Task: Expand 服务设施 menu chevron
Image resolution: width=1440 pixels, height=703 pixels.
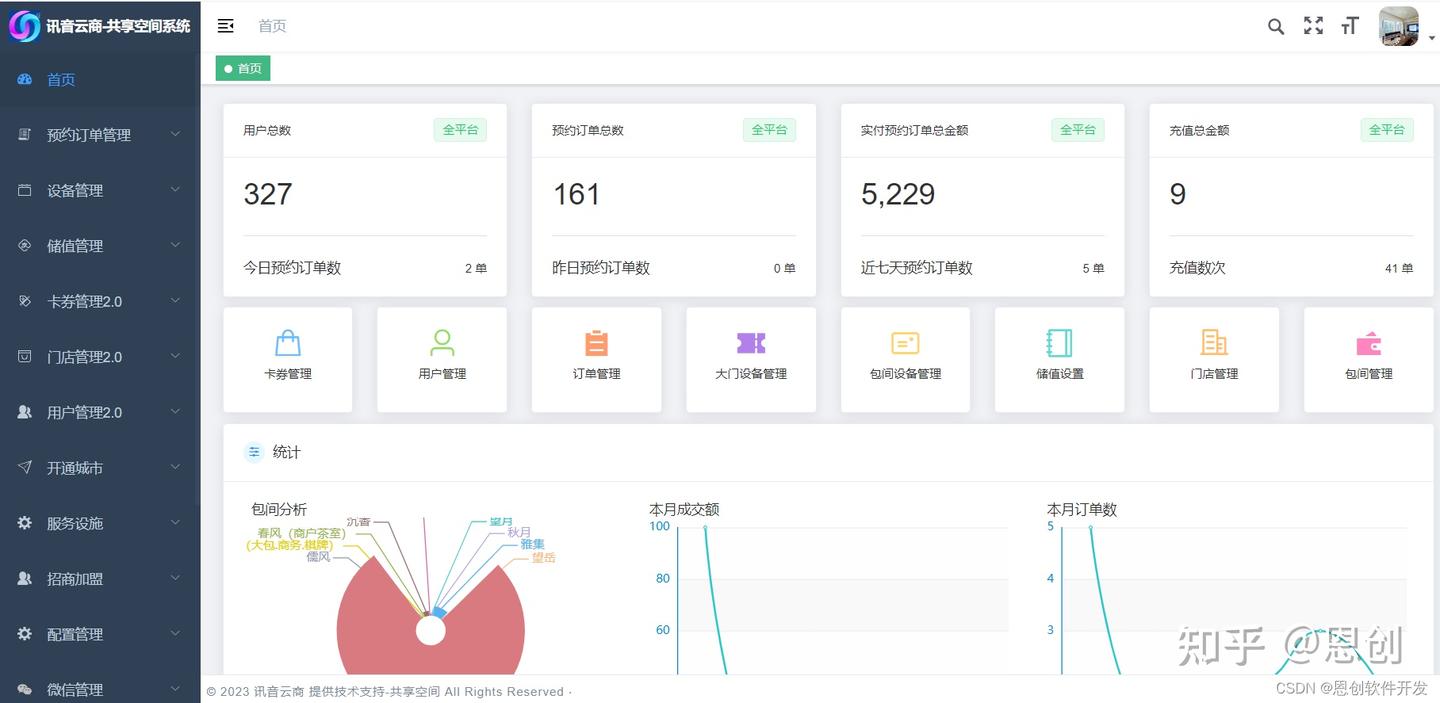Action: coord(175,523)
